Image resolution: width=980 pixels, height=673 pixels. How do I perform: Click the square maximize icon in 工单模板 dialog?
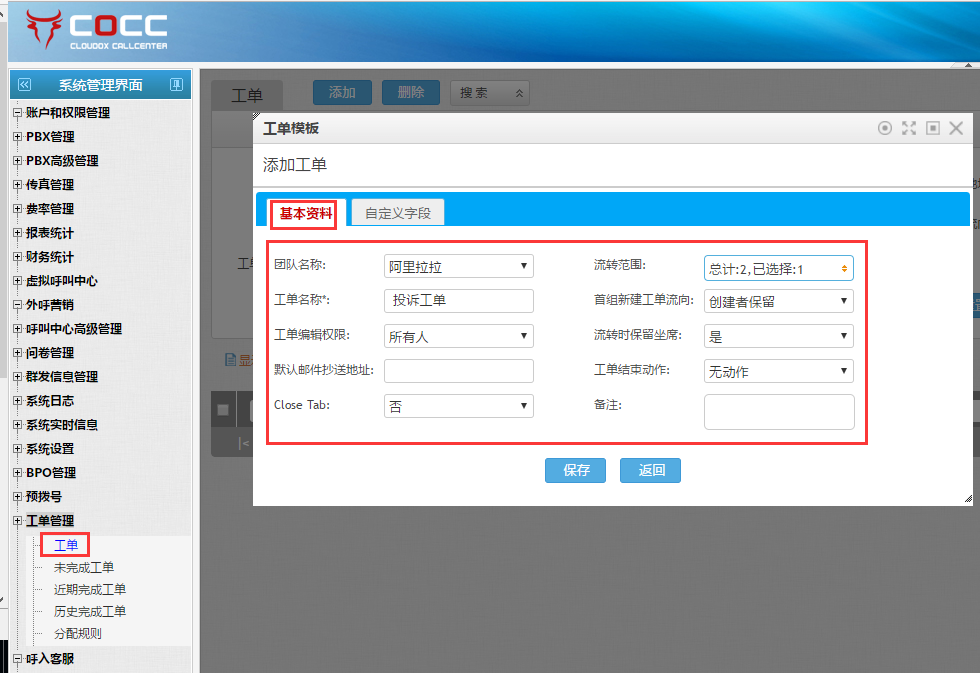click(933, 128)
